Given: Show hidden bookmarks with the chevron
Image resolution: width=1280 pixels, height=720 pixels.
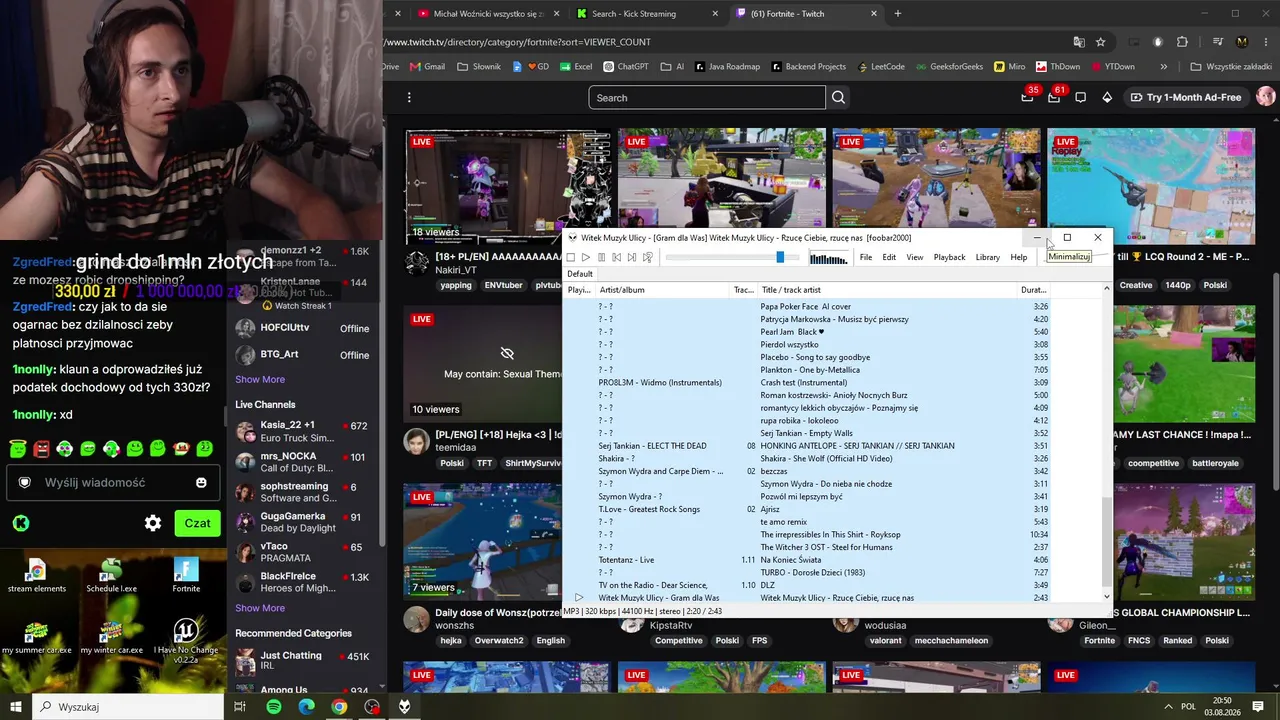Looking at the screenshot, I should (1163, 67).
